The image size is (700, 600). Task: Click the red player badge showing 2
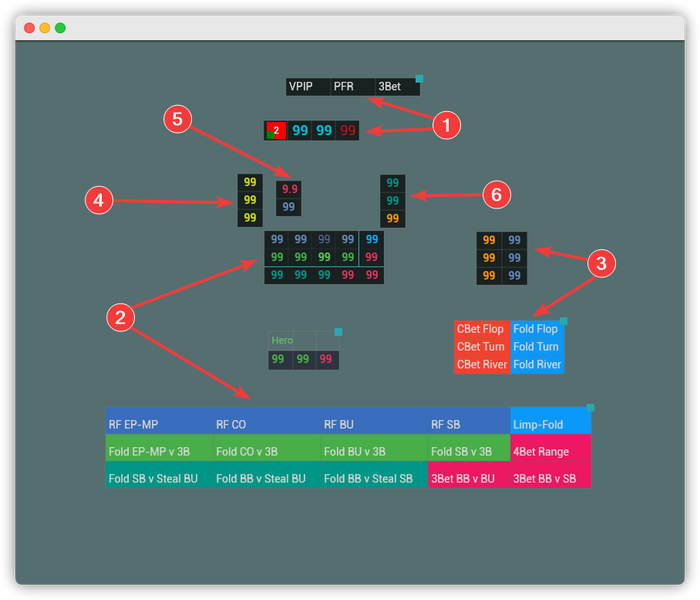(x=276, y=131)
